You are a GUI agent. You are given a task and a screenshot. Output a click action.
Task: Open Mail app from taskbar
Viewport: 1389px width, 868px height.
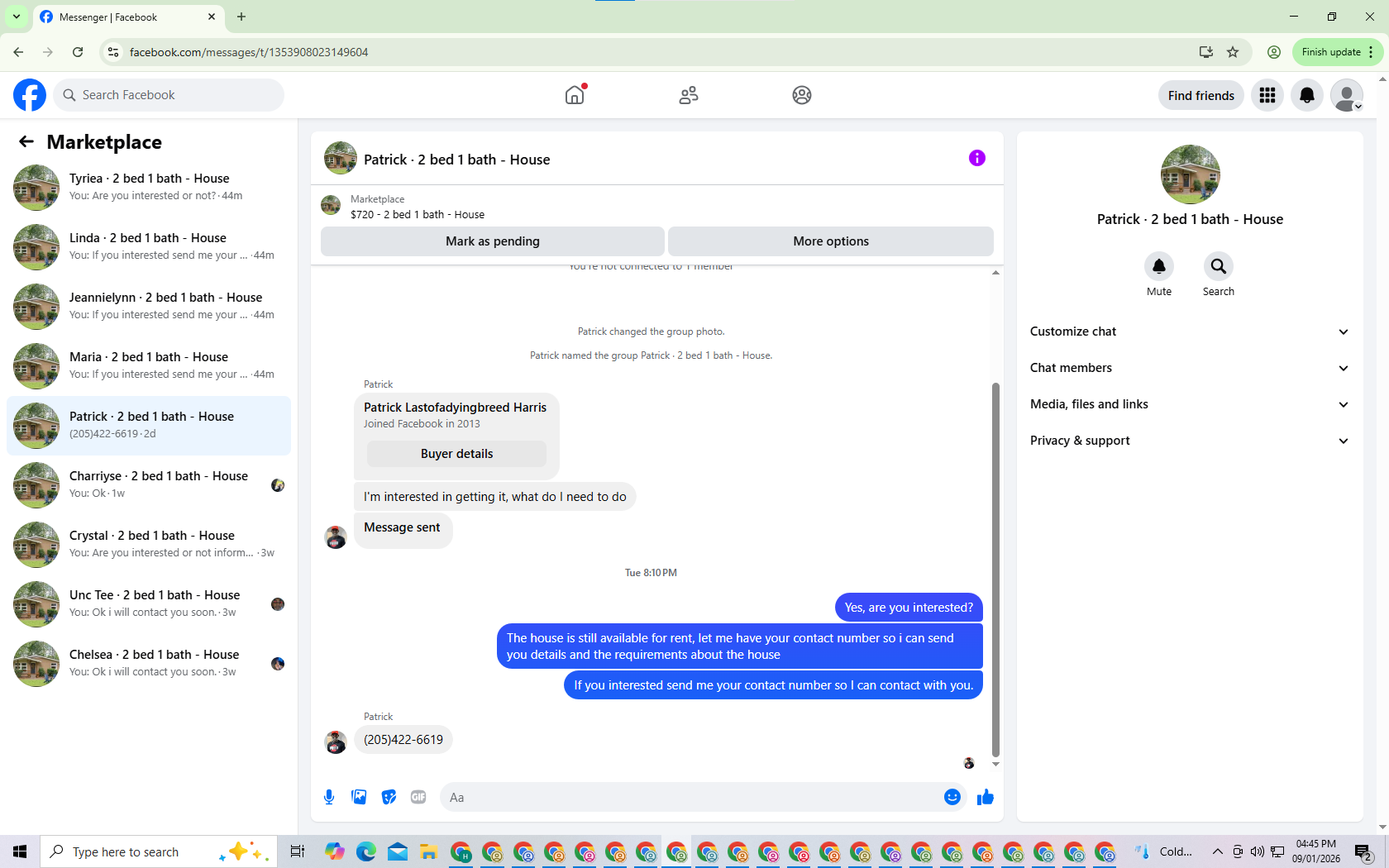coord(398,851)
